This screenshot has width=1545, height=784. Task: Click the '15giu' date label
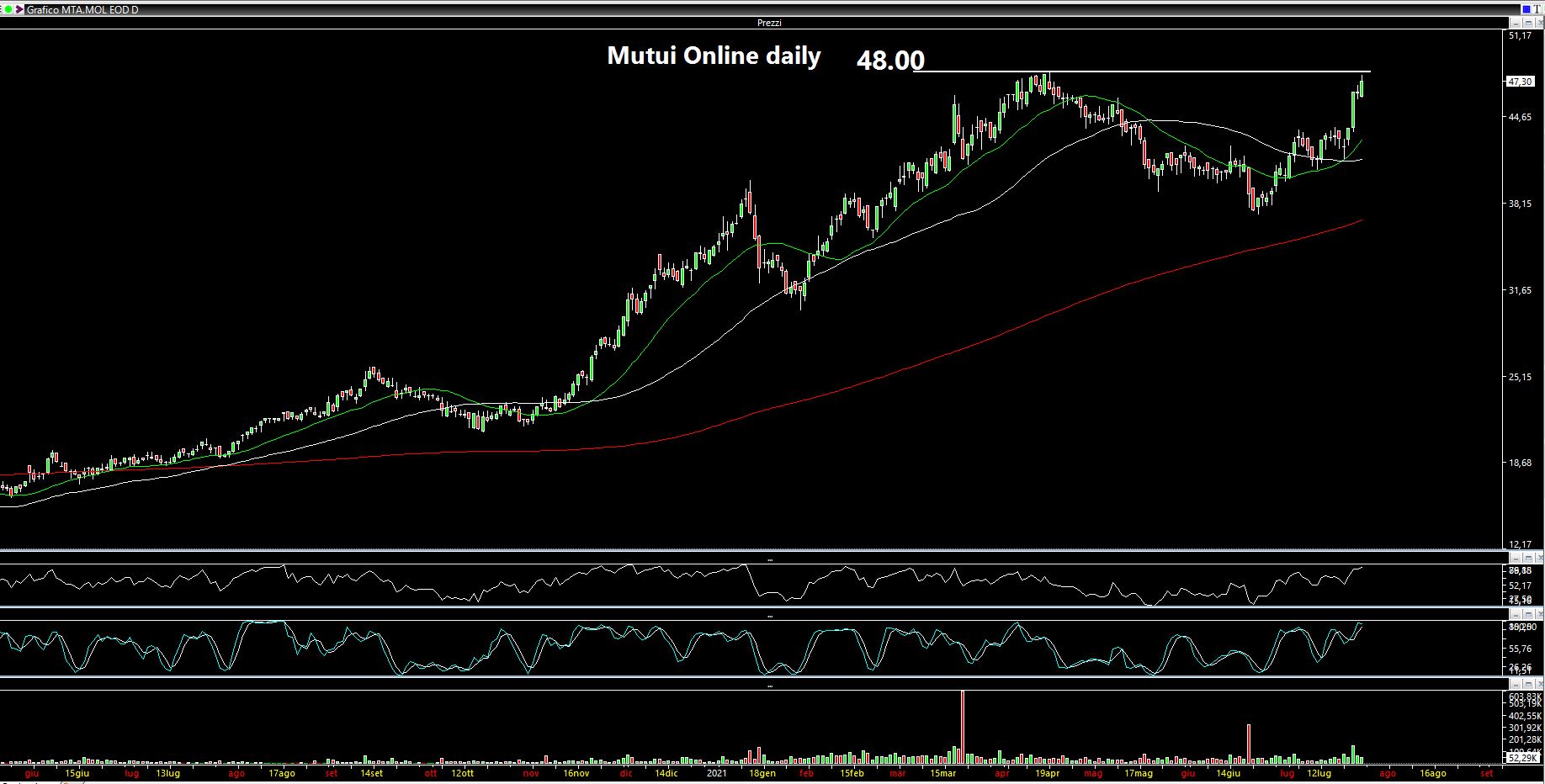coord(77,773)
